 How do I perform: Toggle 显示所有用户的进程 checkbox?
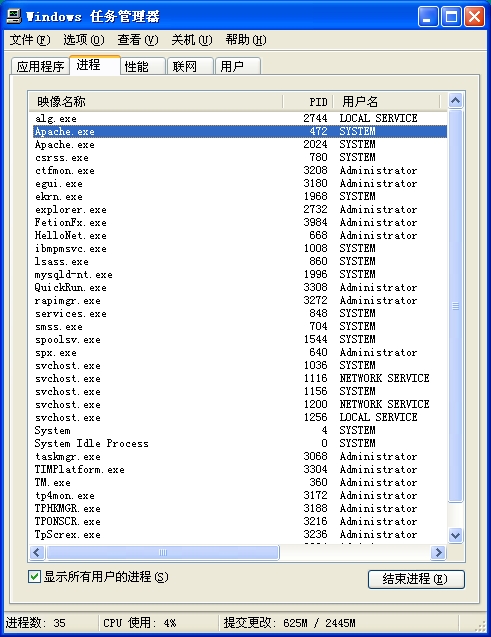[x=34, y=576]
